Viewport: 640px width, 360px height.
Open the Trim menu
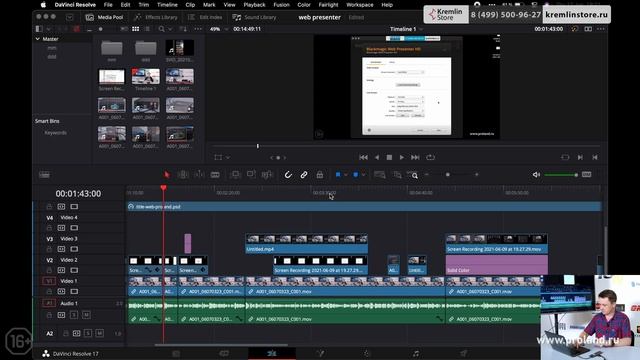144,5
